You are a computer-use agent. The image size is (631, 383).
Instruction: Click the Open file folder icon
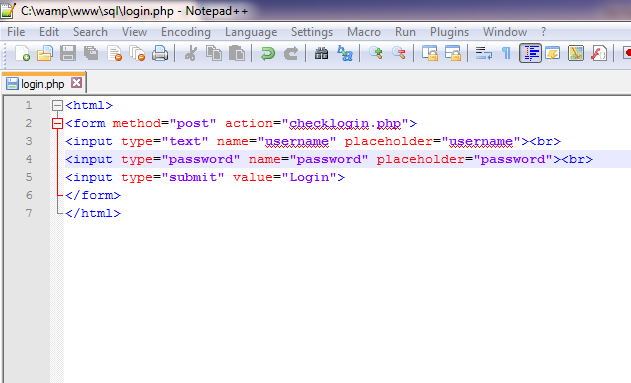click(45, 53)
